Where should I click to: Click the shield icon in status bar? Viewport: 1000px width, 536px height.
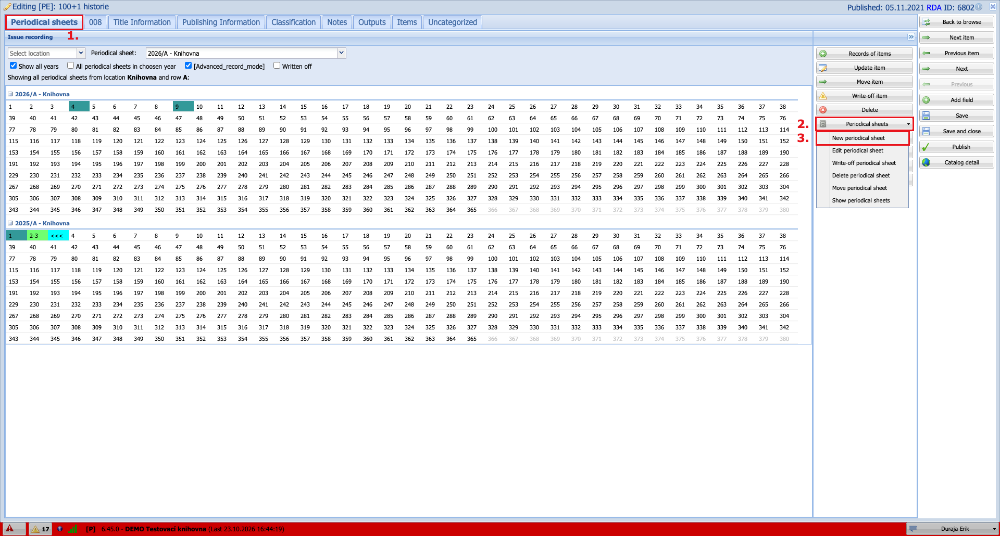point(59,529)
